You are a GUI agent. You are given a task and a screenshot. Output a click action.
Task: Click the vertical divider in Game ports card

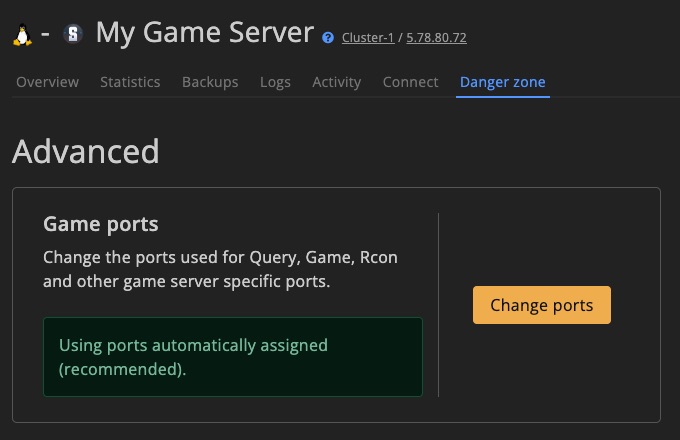(438, 305)
